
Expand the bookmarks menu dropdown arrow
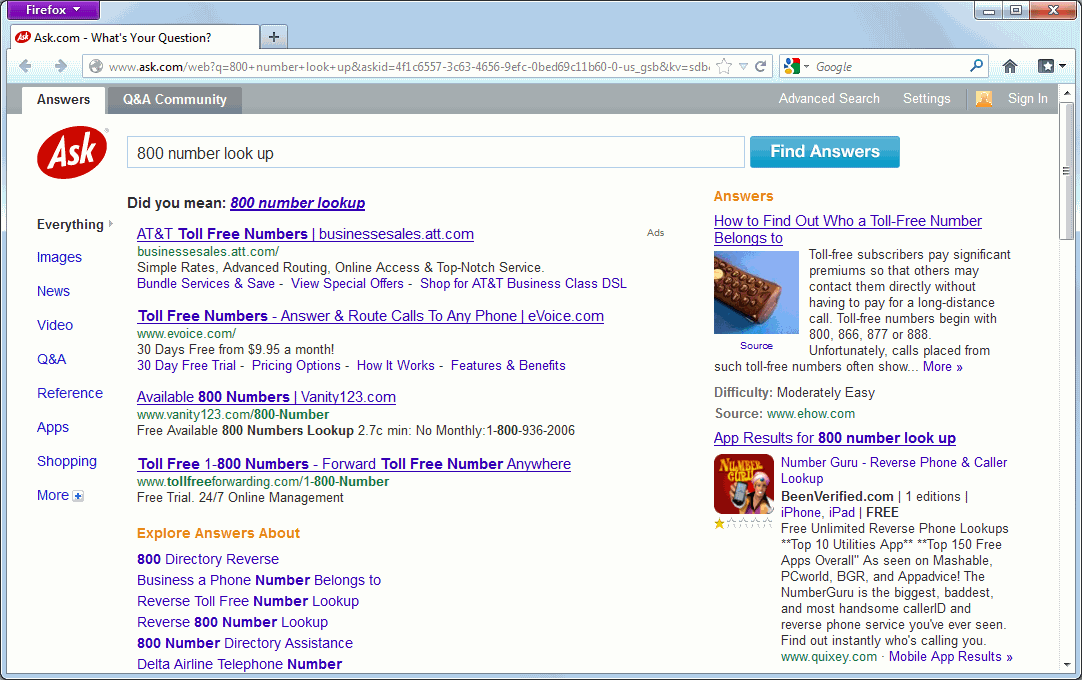pyautogui.click(x=1063, y=66)
